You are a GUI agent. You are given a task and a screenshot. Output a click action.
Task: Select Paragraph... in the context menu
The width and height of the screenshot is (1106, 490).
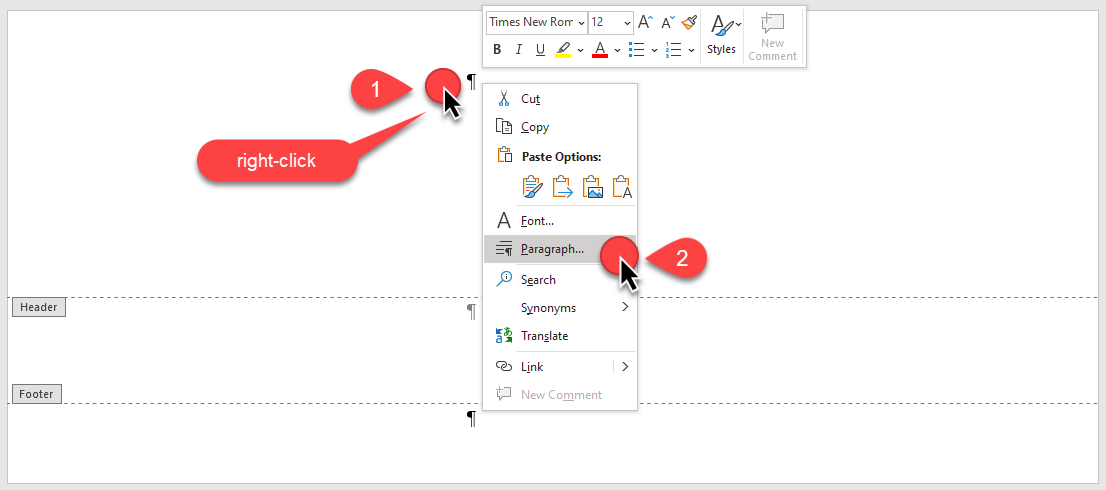560,249
